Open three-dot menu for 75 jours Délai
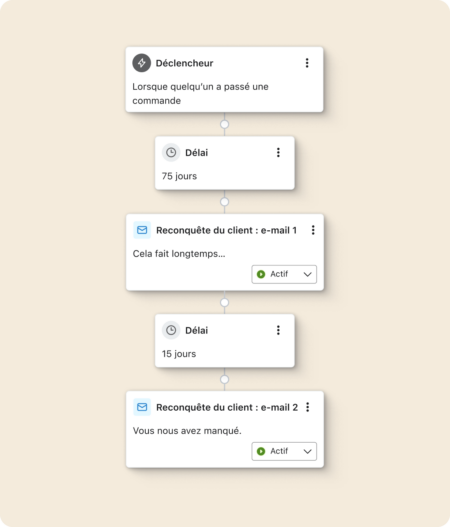This screenshot has height=527, width=450. pos(278,153)
